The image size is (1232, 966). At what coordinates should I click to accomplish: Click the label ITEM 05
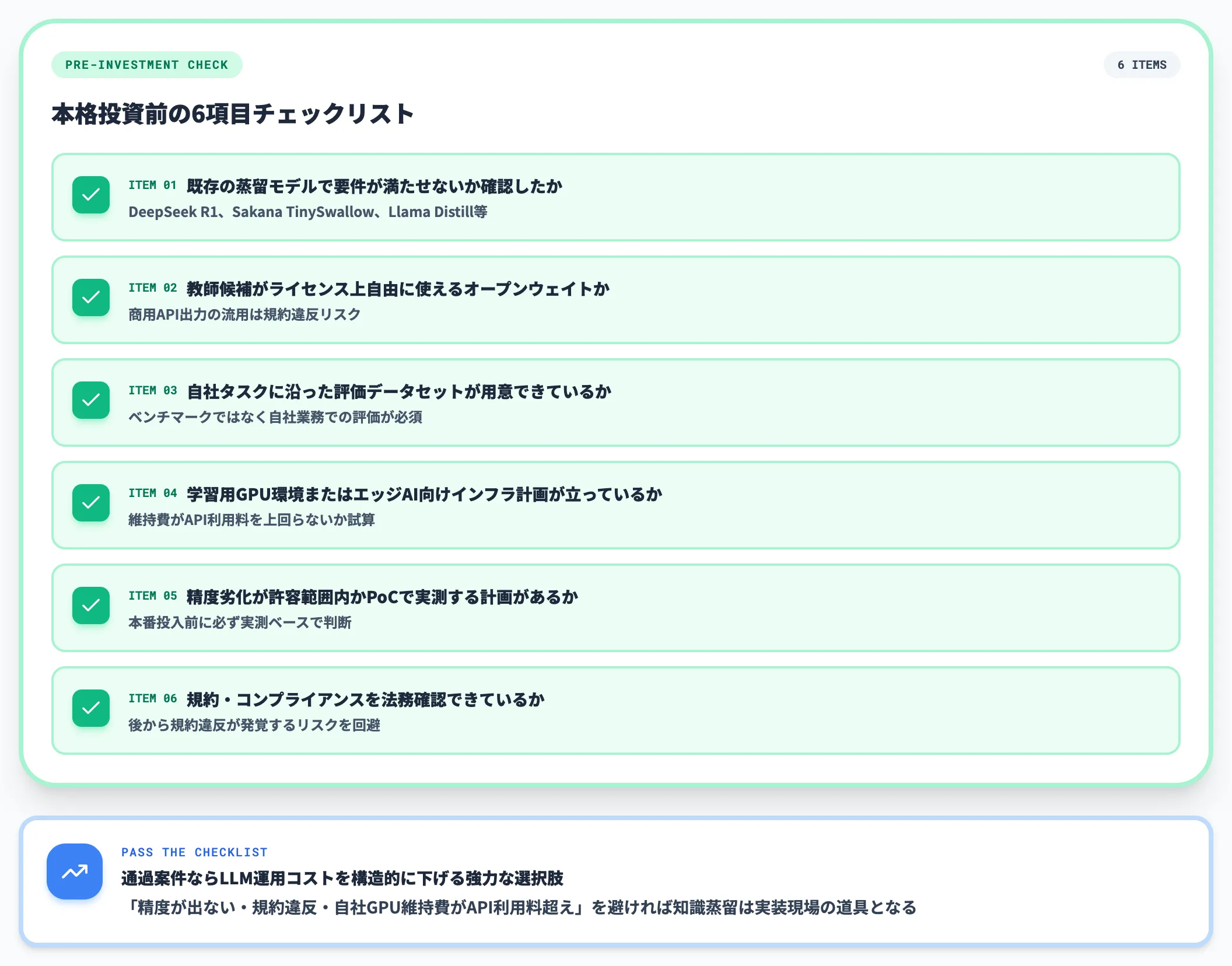pos(152,596)
